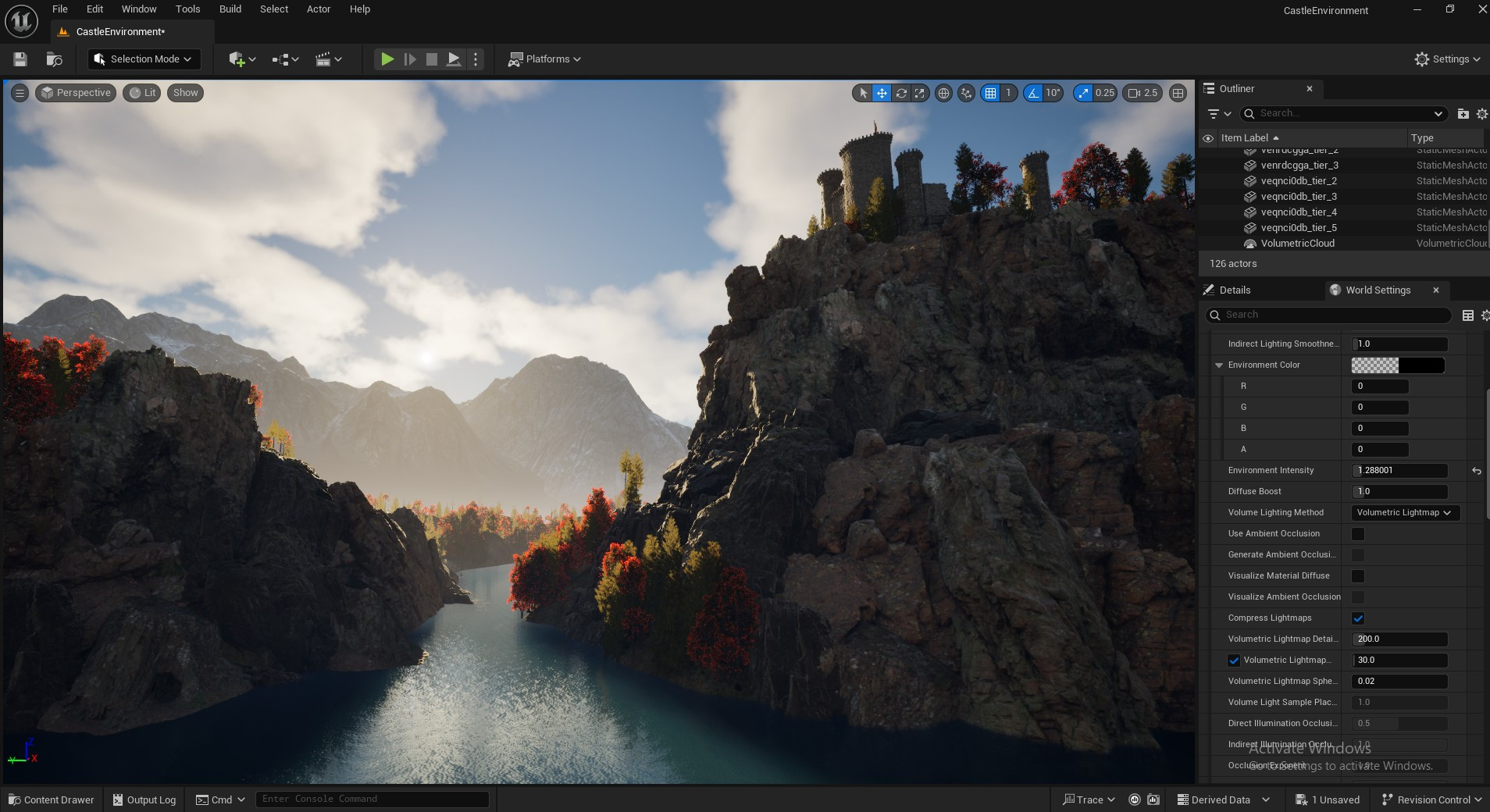
Task: Open Outliner settings gear icon
Action: [1481, 113]
